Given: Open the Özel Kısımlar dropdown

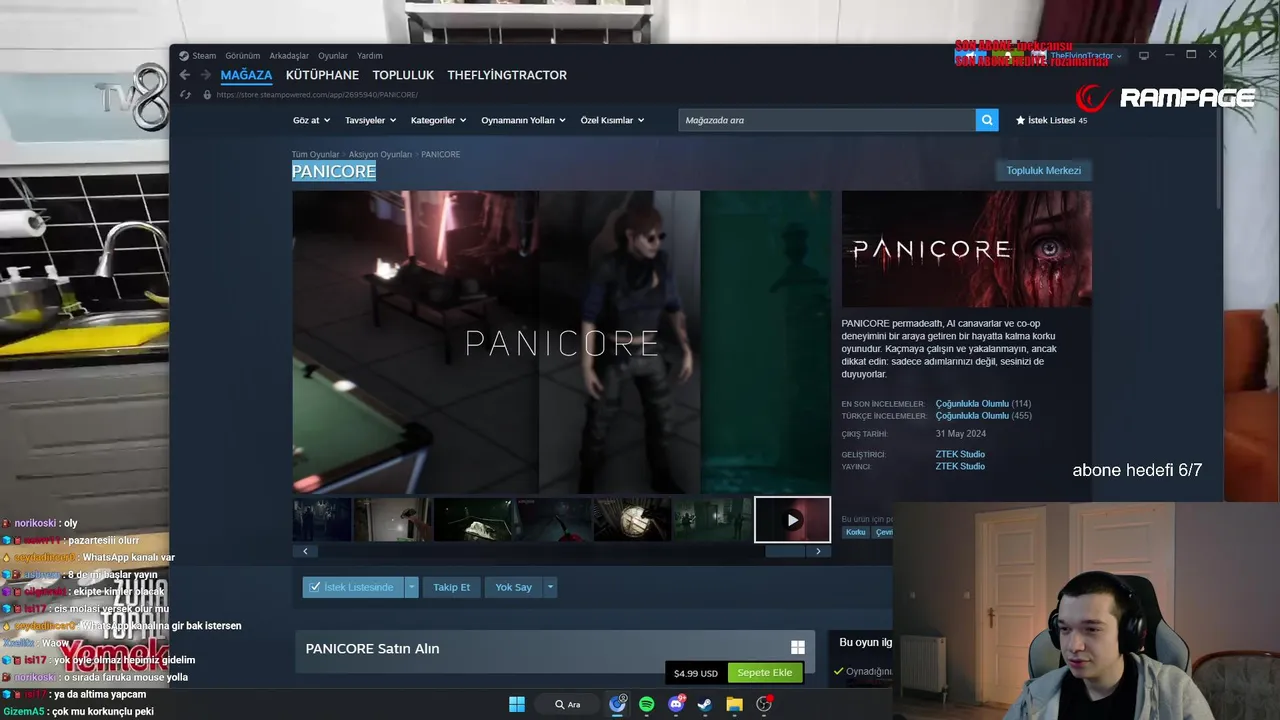Looking at the screenshot, I should (x=612, y=120).
